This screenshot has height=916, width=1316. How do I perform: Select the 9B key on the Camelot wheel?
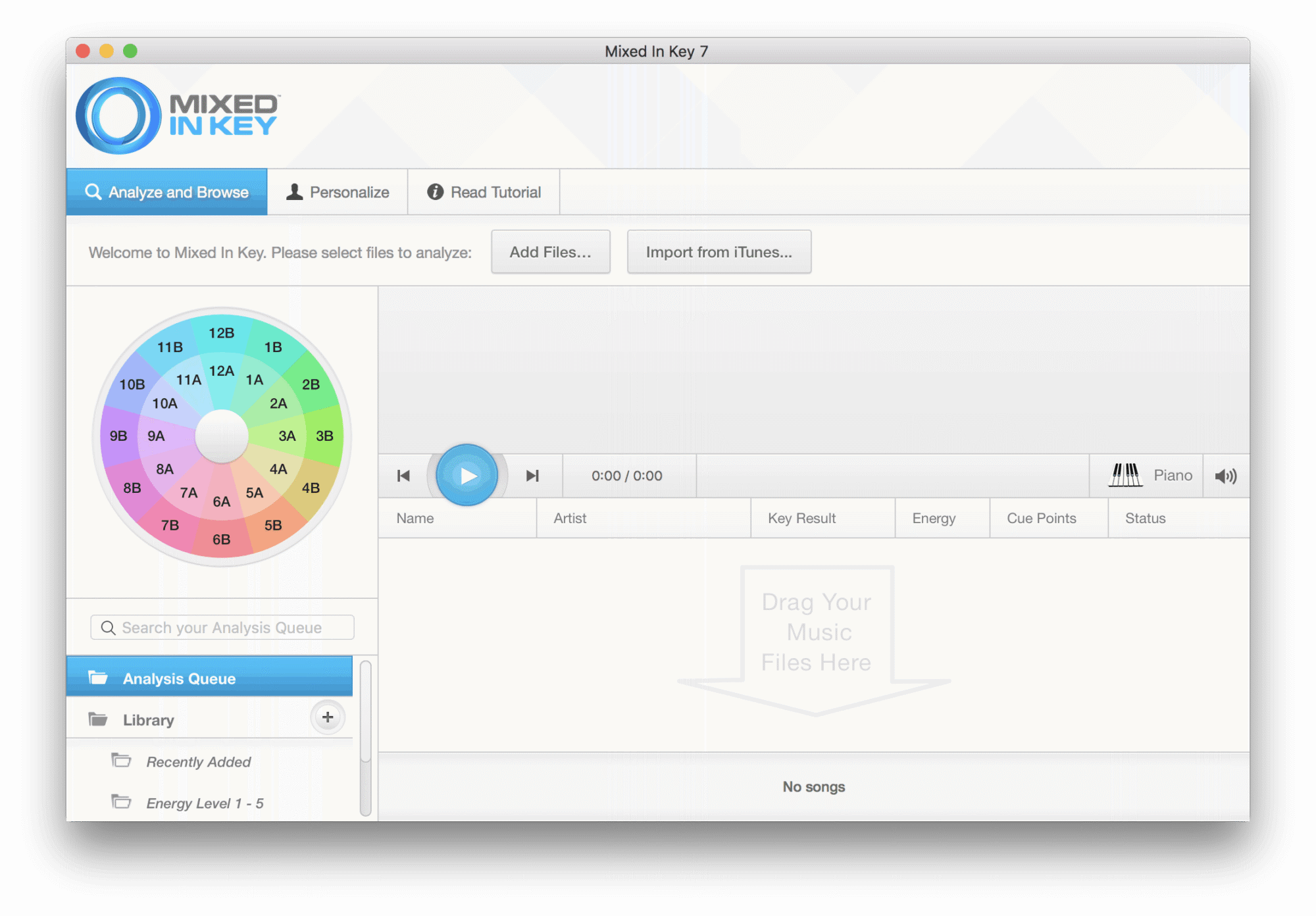point(118,436)
